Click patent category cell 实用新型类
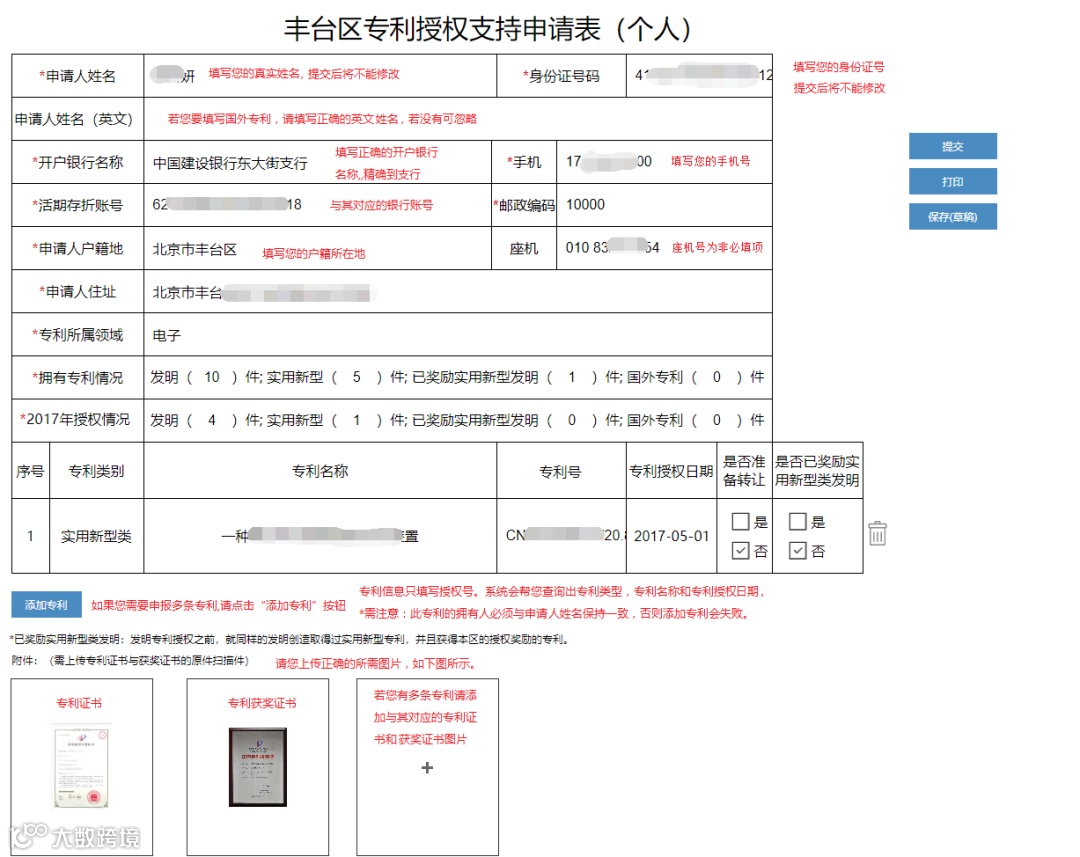 (x=96, y=535)
